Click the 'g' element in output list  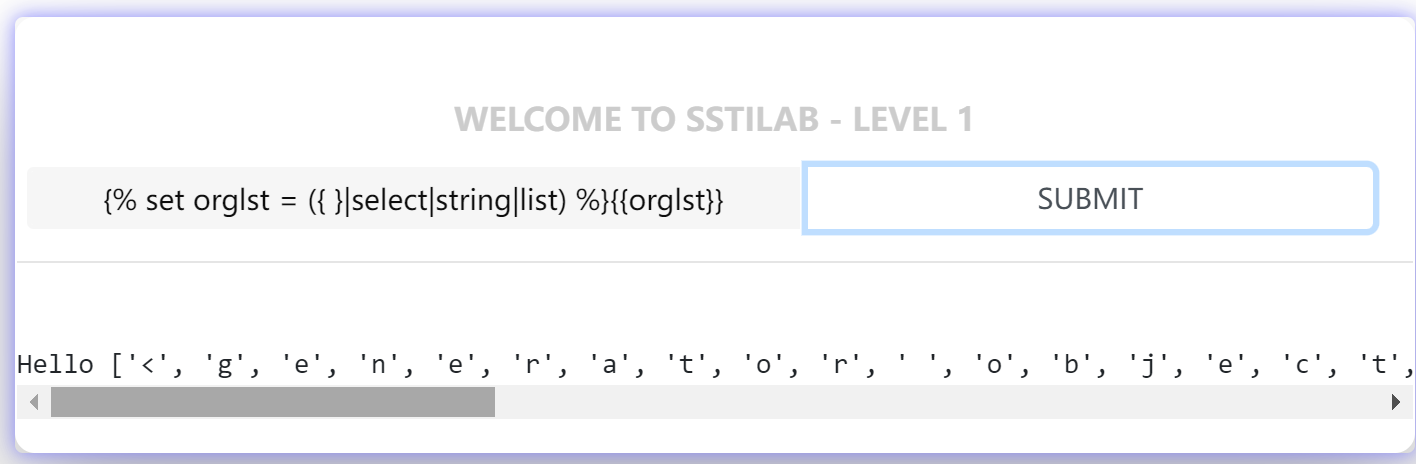pyautogui.click(x=227, y=365)
